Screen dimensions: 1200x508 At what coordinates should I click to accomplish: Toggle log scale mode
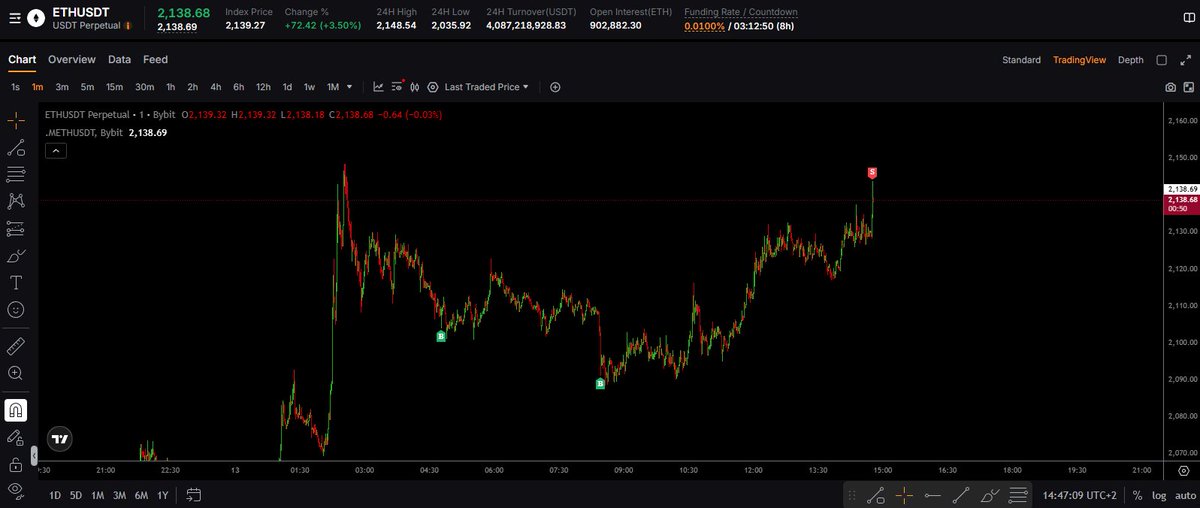point(1159,495)
